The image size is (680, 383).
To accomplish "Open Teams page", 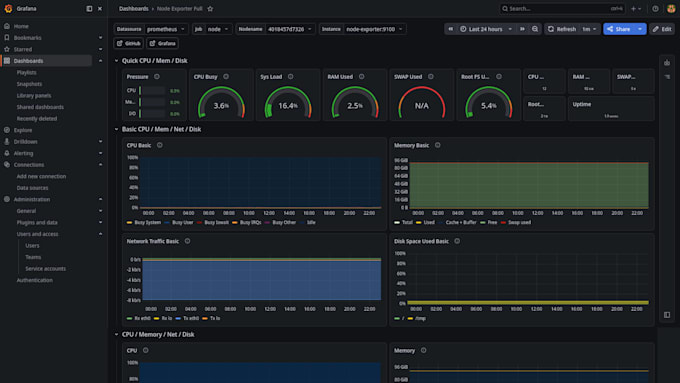I will click(33, 257).
